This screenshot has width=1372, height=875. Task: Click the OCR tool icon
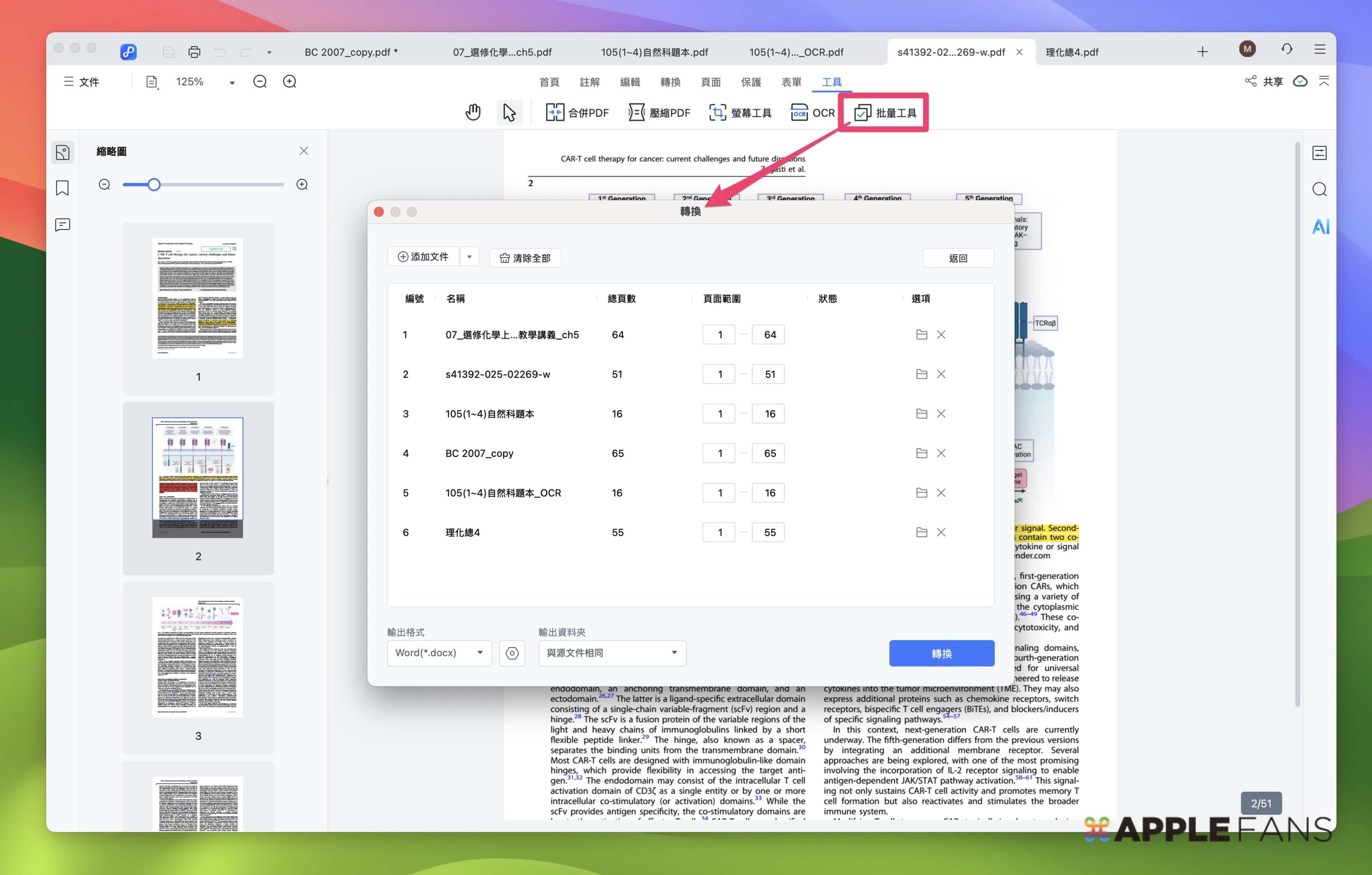tap(799, 112)
